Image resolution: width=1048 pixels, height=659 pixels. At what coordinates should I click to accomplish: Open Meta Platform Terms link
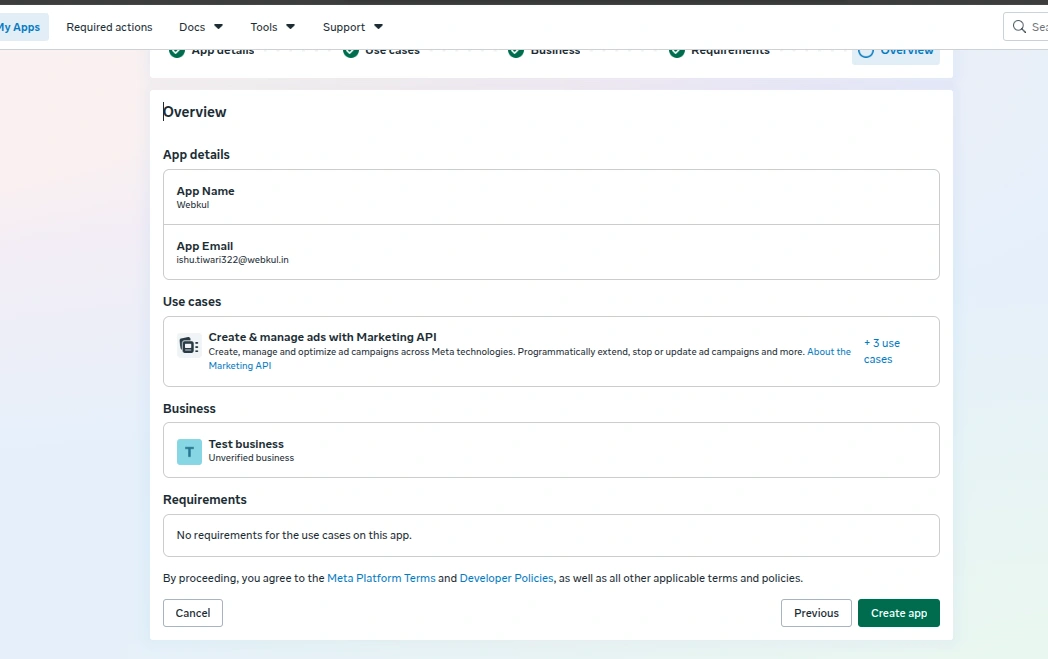coord(381,578)
